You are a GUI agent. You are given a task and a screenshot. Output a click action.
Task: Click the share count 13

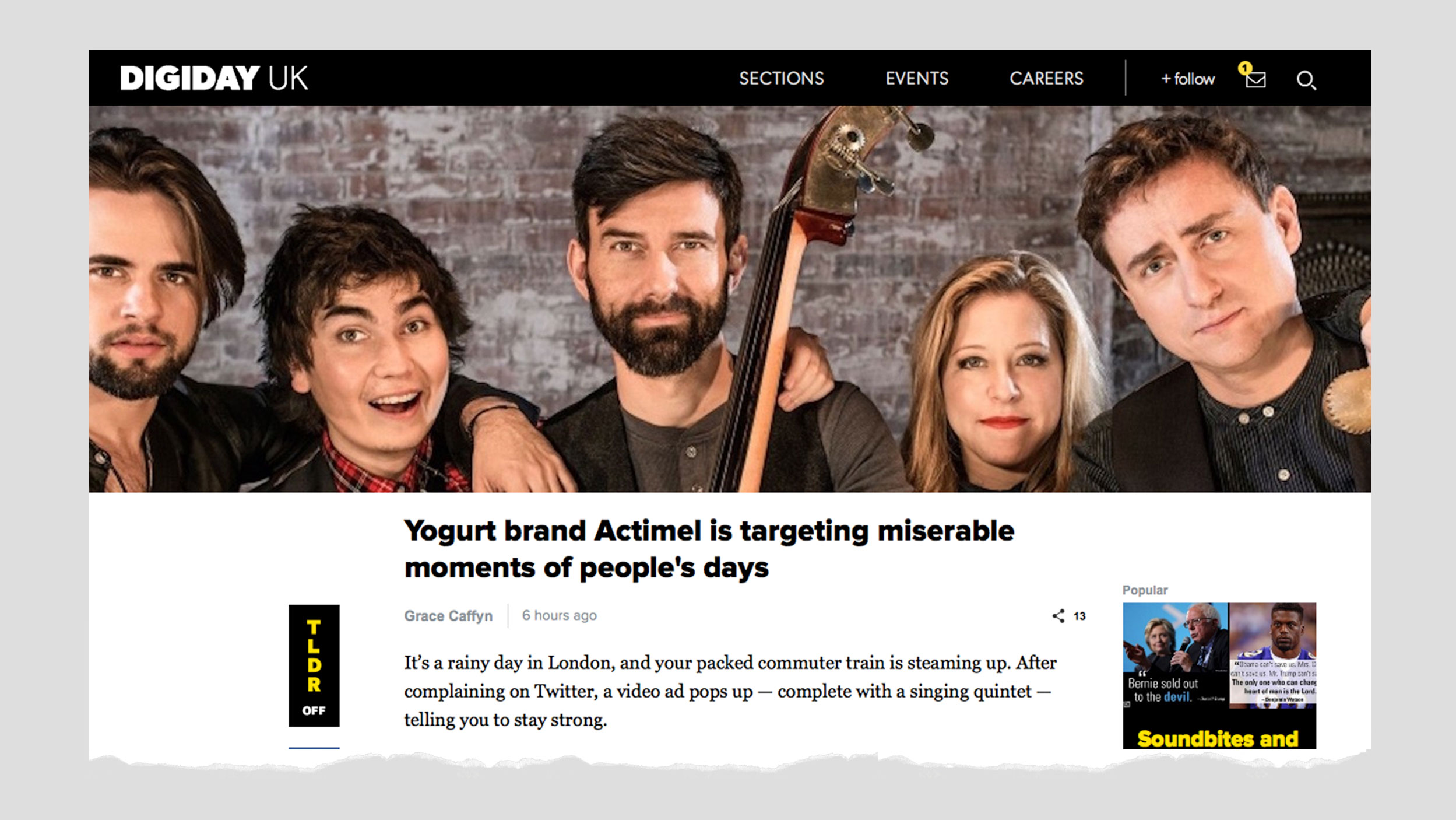[1079, 616]
